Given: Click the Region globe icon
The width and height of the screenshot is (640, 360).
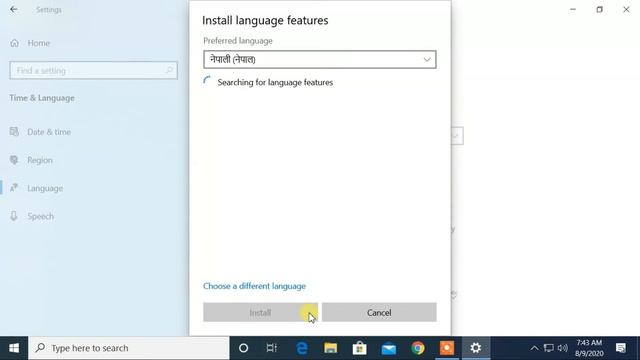Looking at the screenshot, I should point(14,160).
